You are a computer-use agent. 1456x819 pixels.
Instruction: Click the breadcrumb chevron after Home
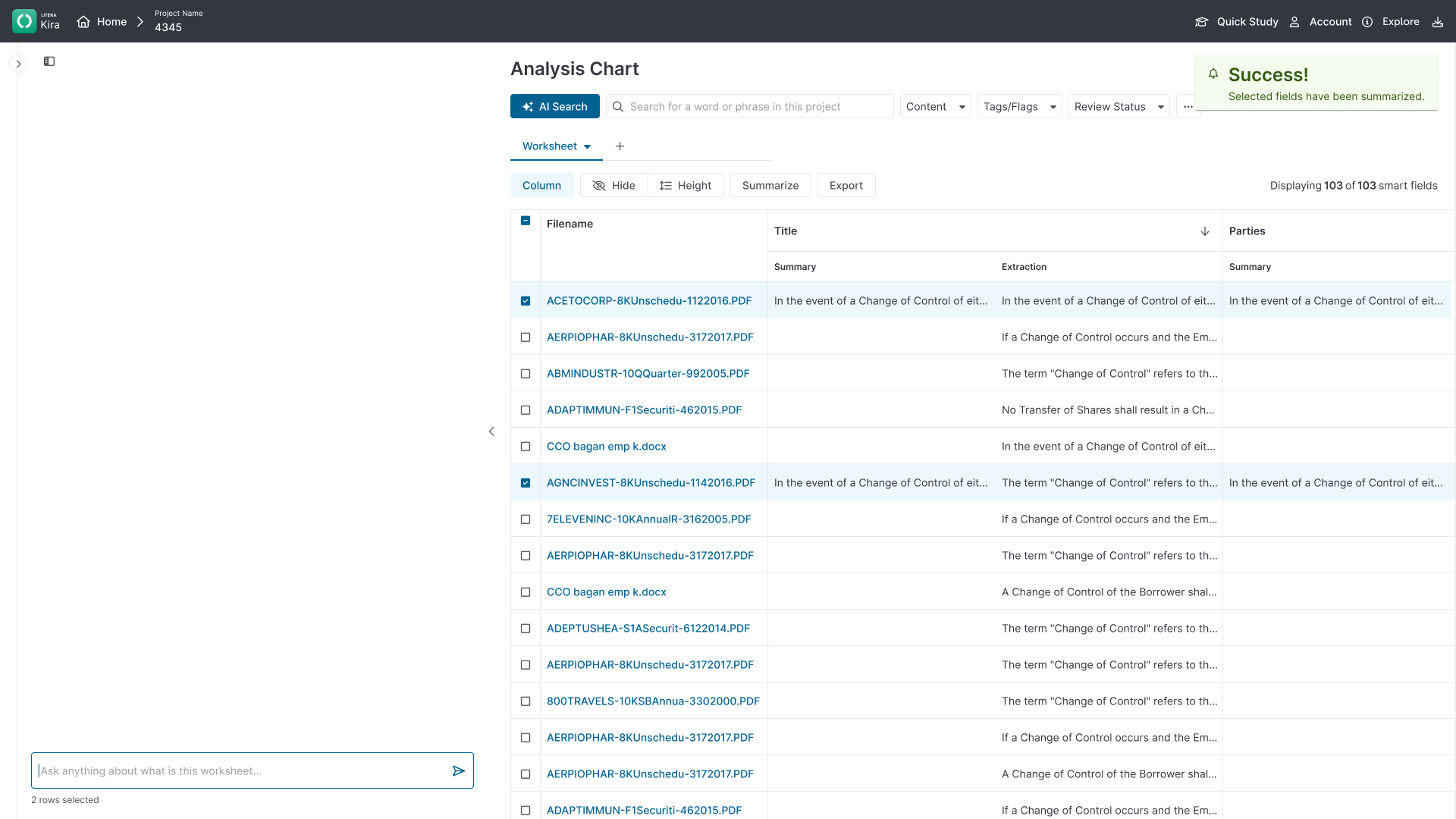pos(140,22)
